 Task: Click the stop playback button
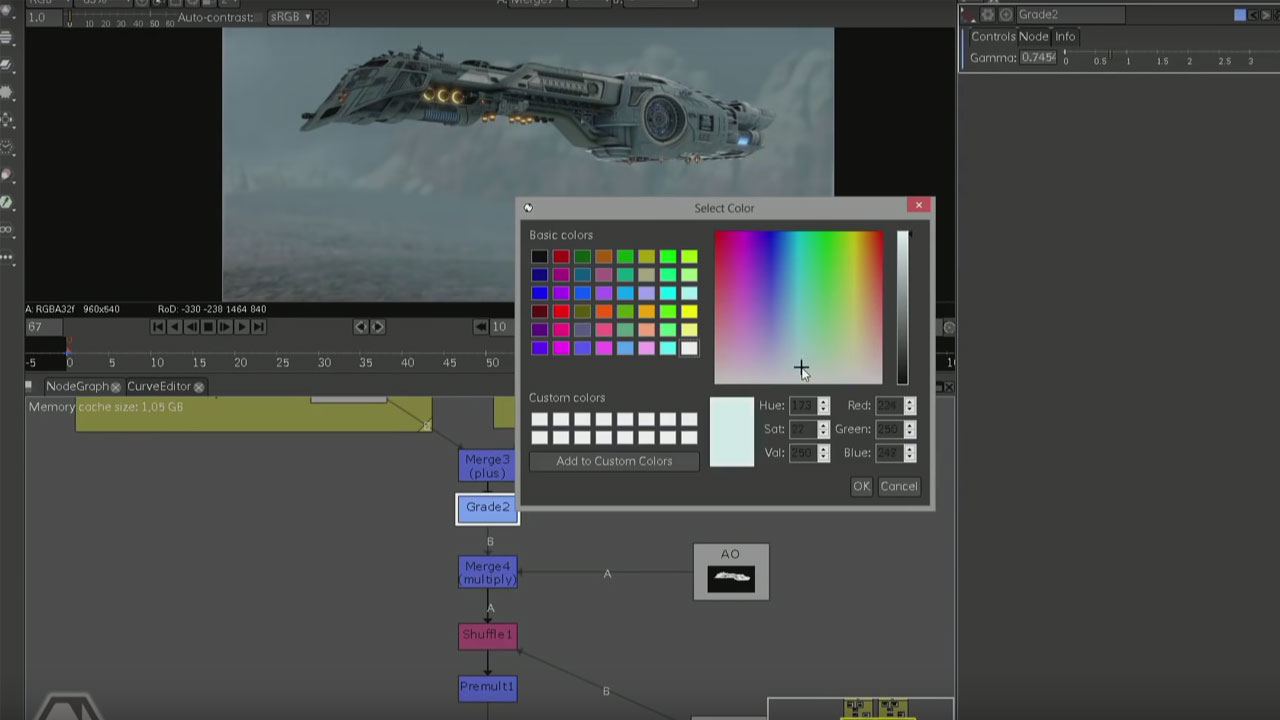208,327
